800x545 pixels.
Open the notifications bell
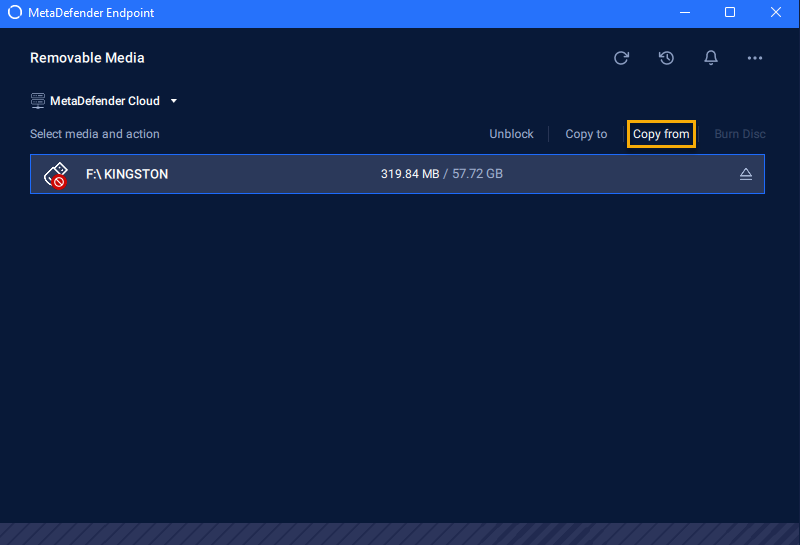click(711, 58)
